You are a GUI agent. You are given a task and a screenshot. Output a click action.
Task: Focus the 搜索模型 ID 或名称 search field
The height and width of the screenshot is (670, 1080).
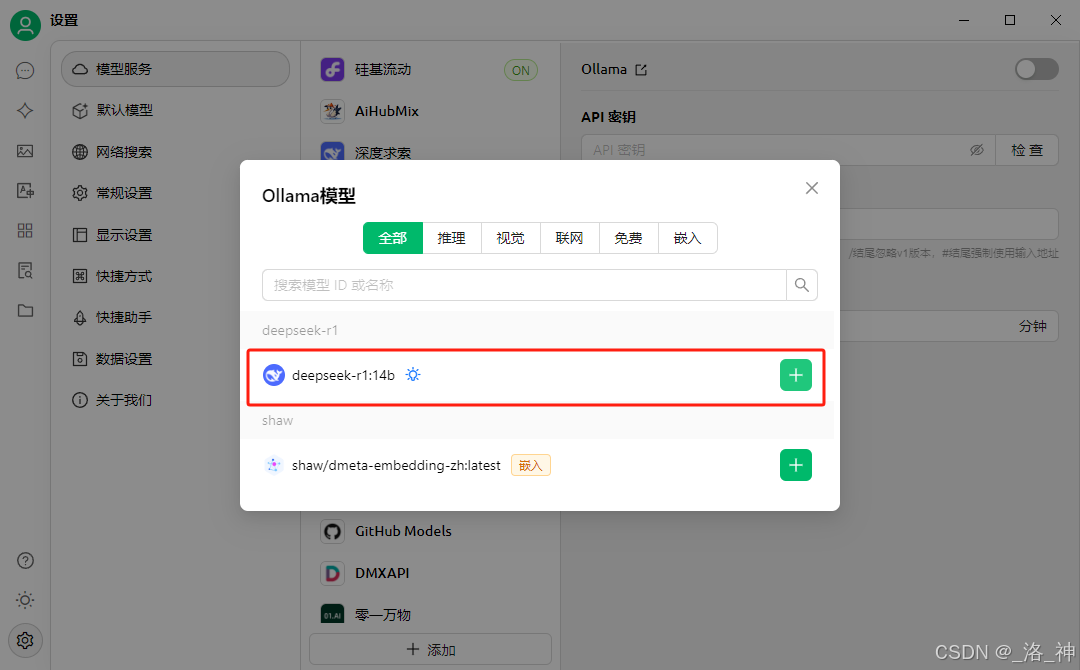[x=524, y=285]
